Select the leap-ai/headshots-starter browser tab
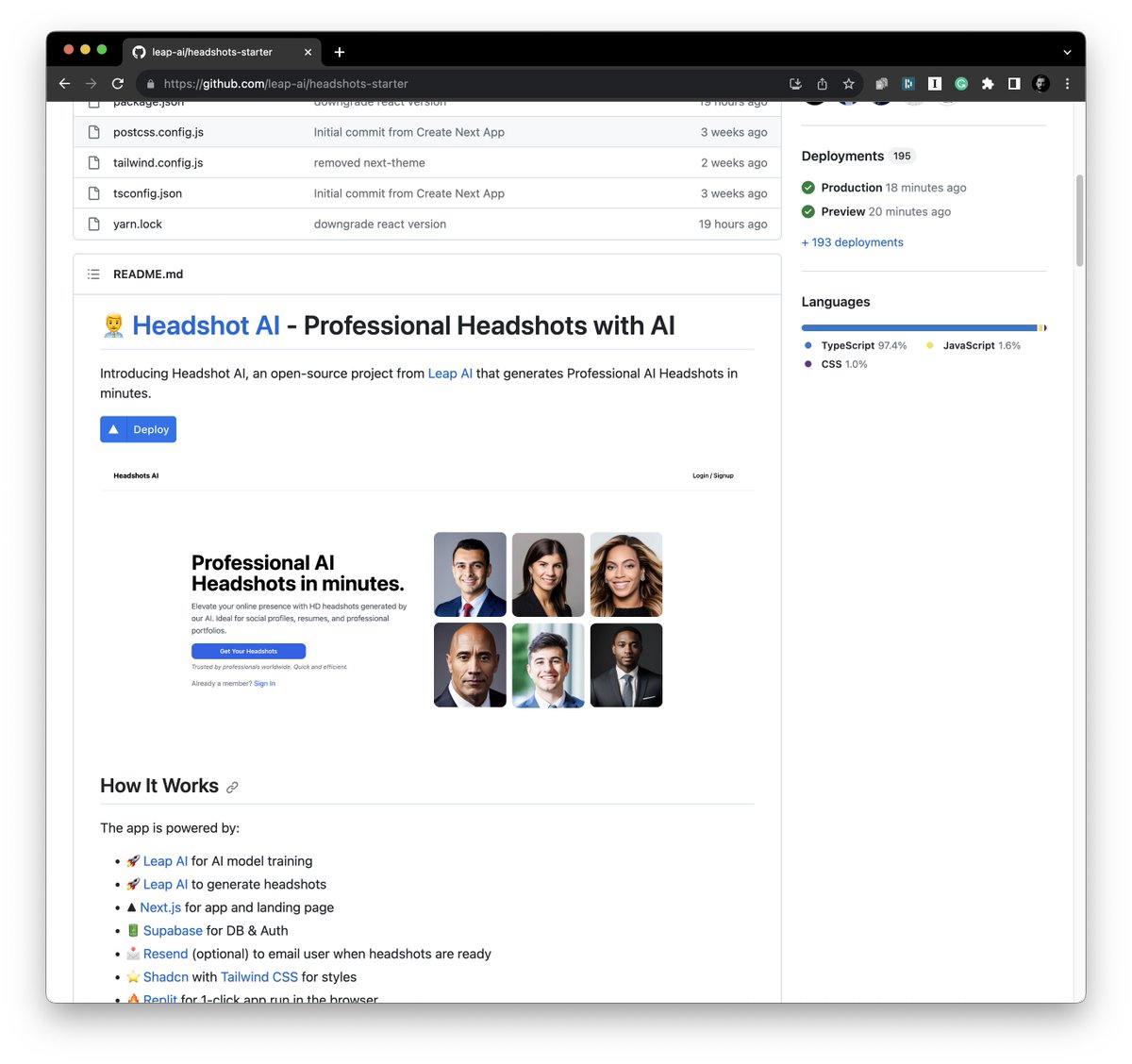The height and width of the screenshot is (1064, 1132). 222,52
